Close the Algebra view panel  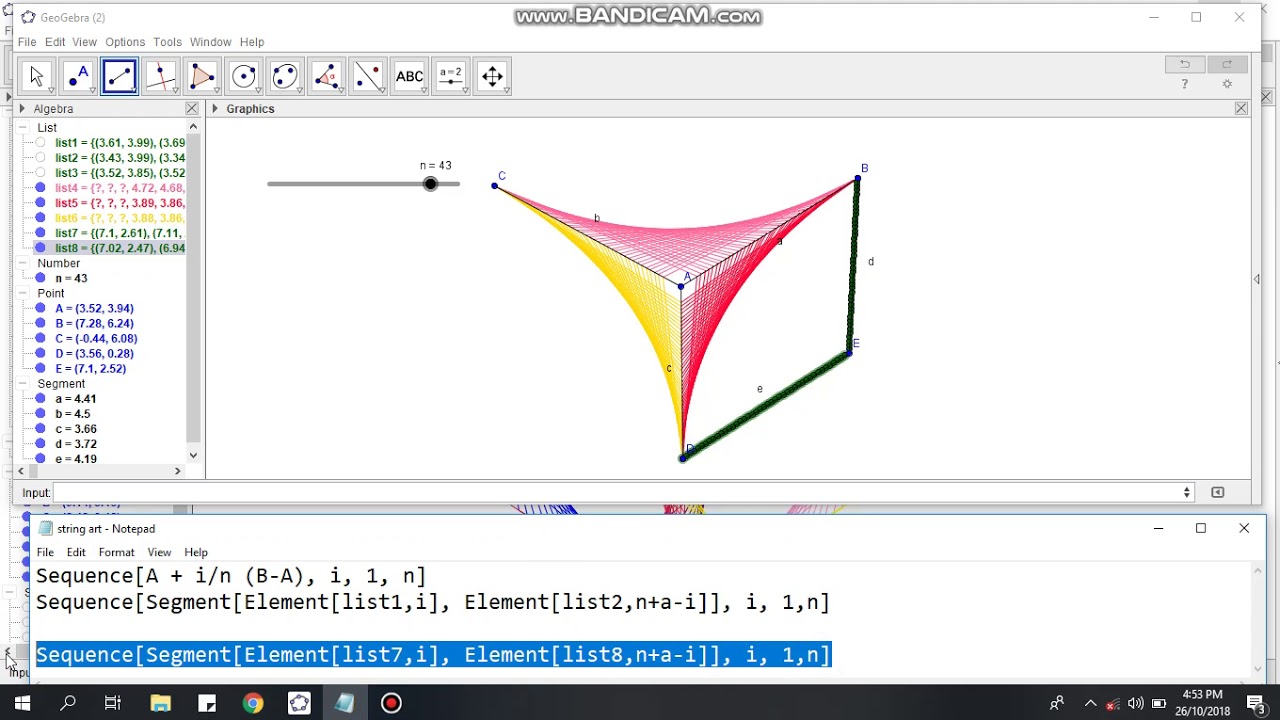(192, 108)
